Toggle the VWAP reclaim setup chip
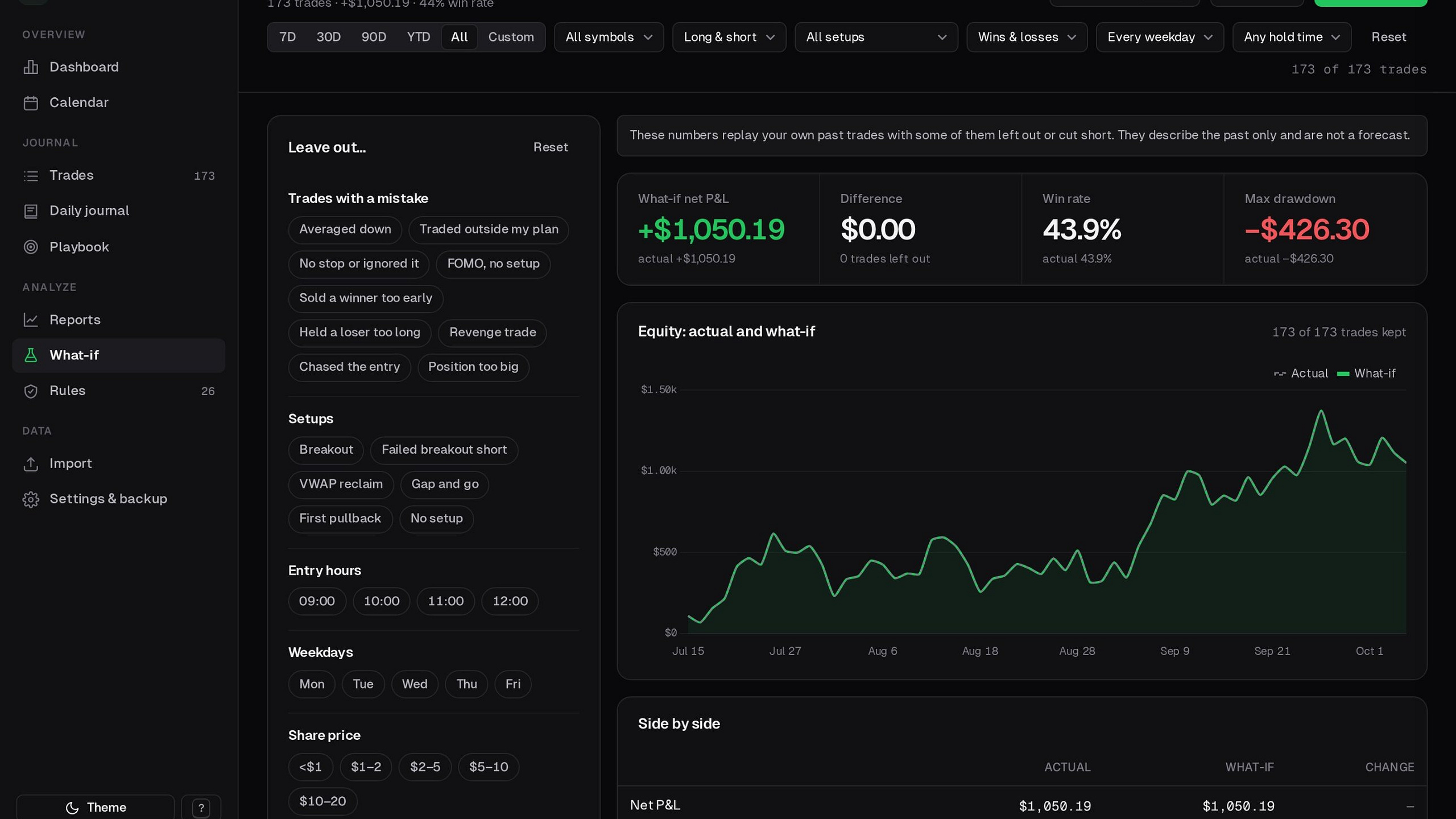The image size is (1456, 819). [x=341, y=485]
